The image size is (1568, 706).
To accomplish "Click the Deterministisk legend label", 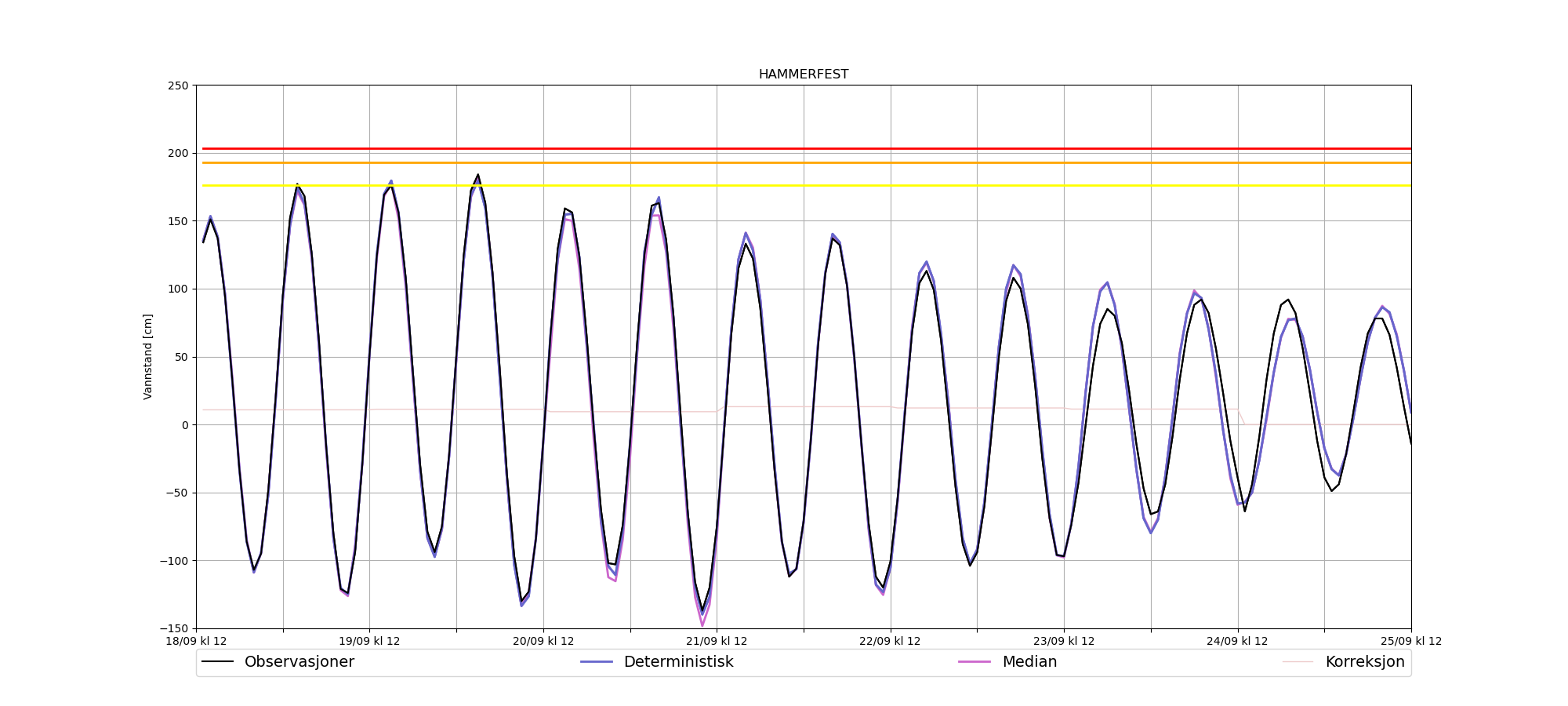I will click(x=678, y=662).
